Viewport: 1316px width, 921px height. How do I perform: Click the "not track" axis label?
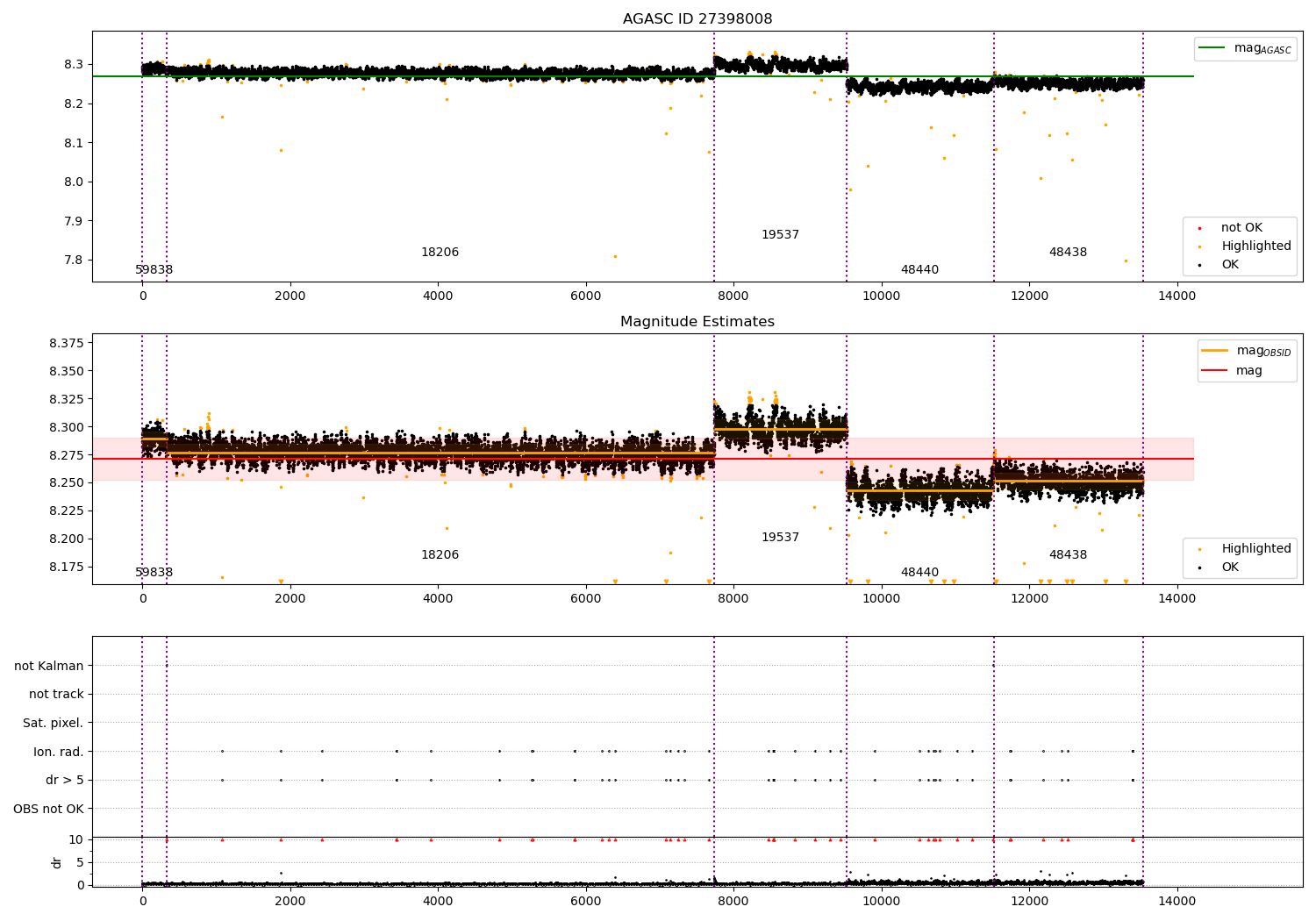[56, 695]
